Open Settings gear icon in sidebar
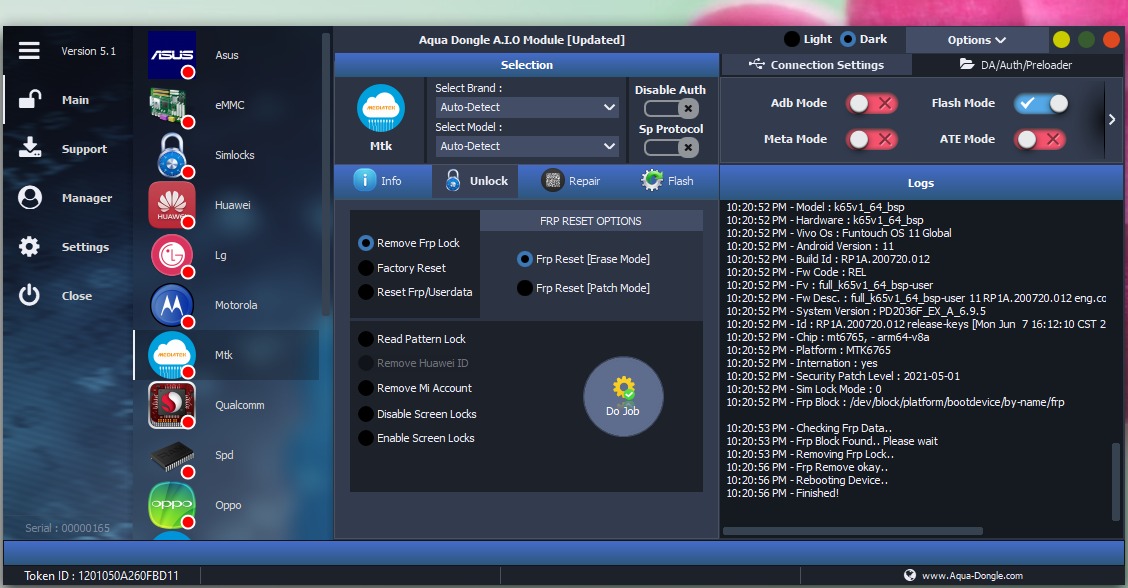 [29, 247]
